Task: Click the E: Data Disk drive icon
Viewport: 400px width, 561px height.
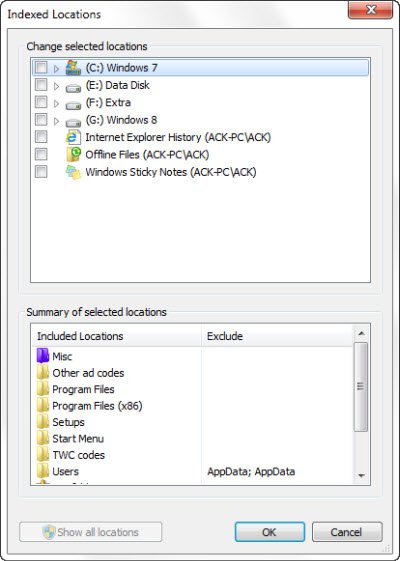Action: pyautogui.click(x=73, y=87)
